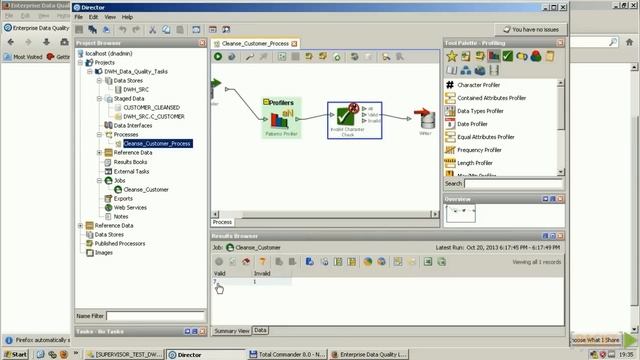Click the Firefox Back arrow in background browser
The width and height of the screenshot is (640, 360).
coord(11,42)
